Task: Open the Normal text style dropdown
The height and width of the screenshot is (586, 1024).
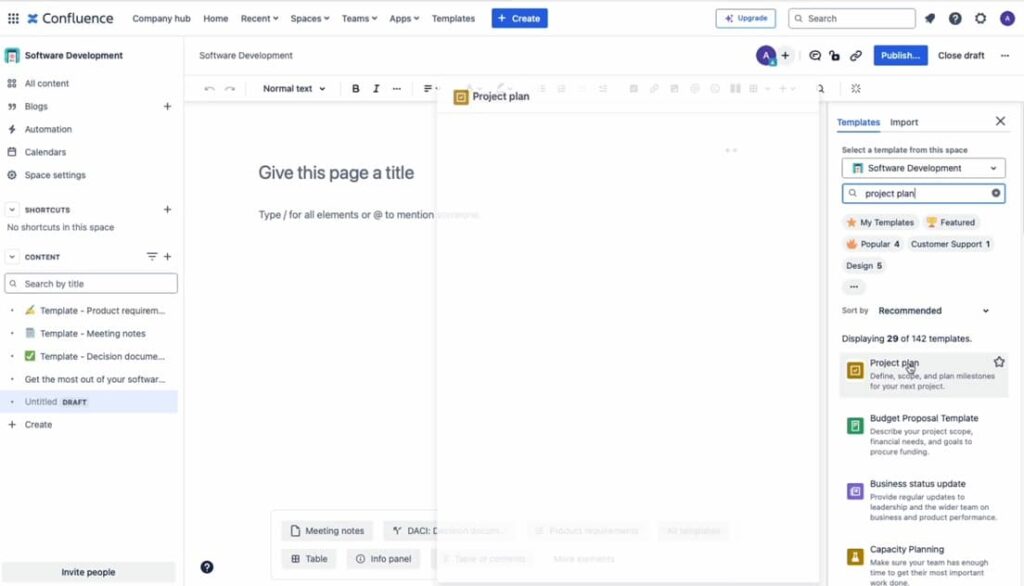Action: [x=294, y=89]
